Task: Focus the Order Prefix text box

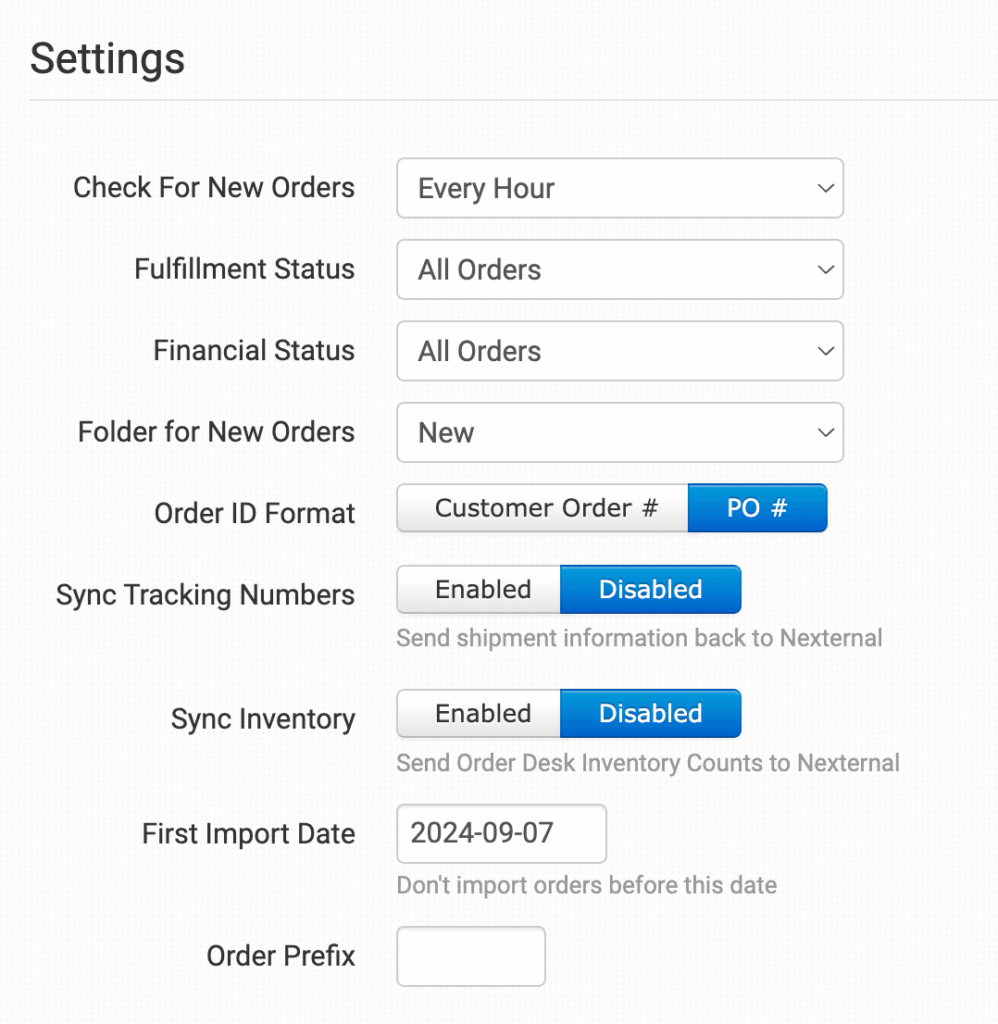Action: pyautogui.click(x=471, y=956)
